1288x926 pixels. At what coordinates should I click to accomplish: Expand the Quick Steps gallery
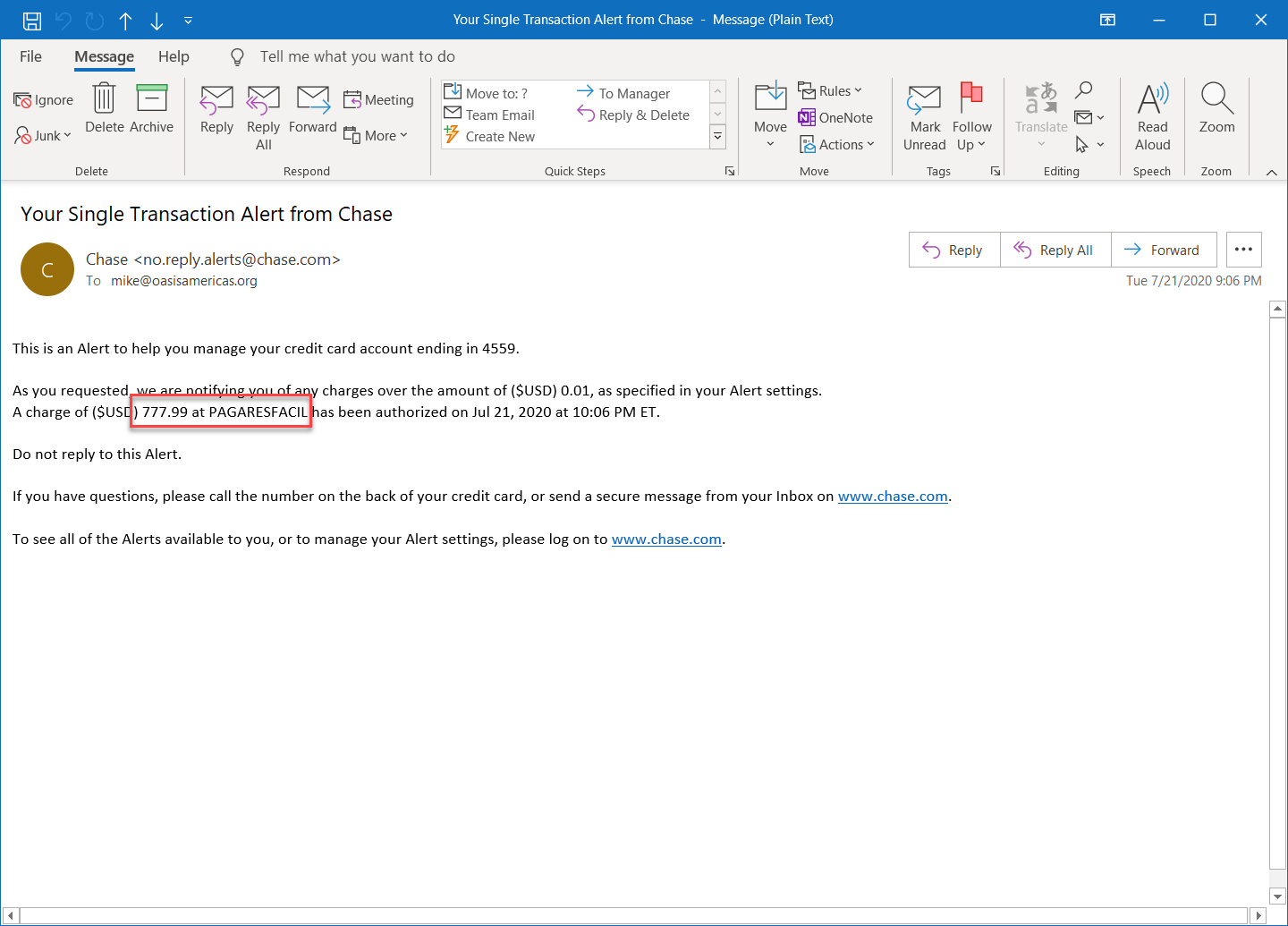[x=717, y=137]
